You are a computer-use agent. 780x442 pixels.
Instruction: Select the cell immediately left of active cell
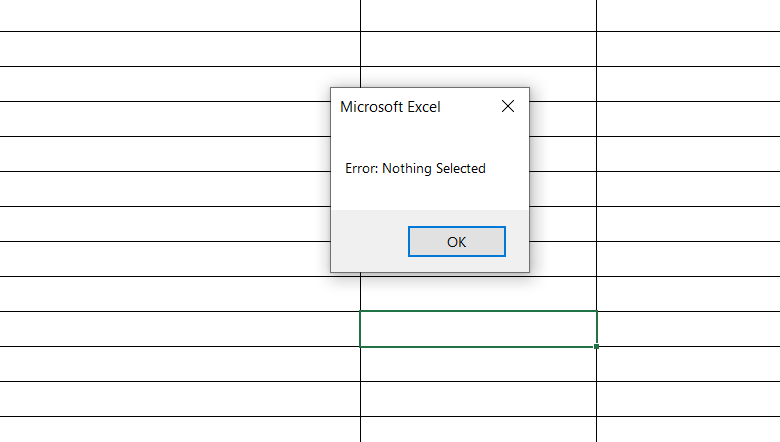tap(180, 329)
